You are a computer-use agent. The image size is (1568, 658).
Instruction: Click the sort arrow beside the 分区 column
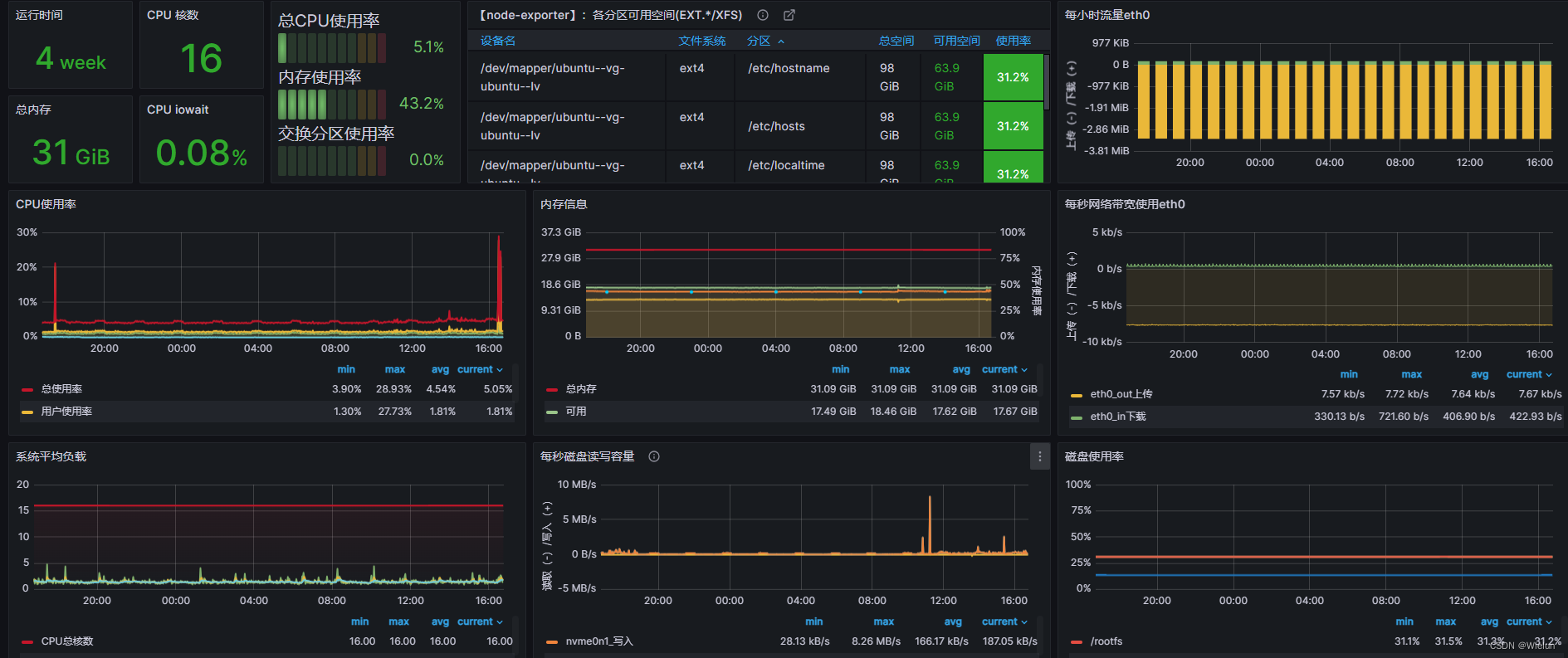[x=781, y=41]
